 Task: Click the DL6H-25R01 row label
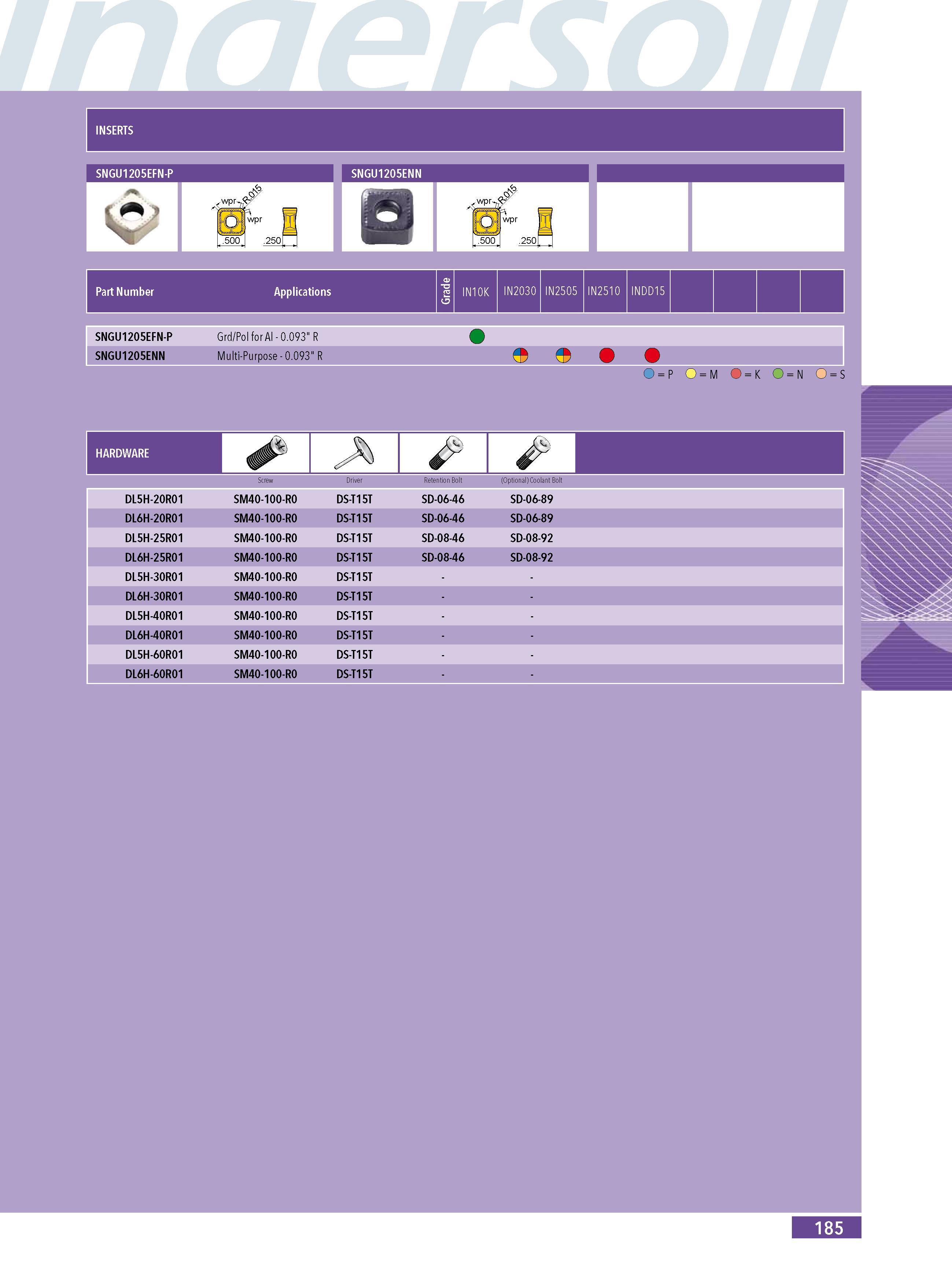coord(154,558)
